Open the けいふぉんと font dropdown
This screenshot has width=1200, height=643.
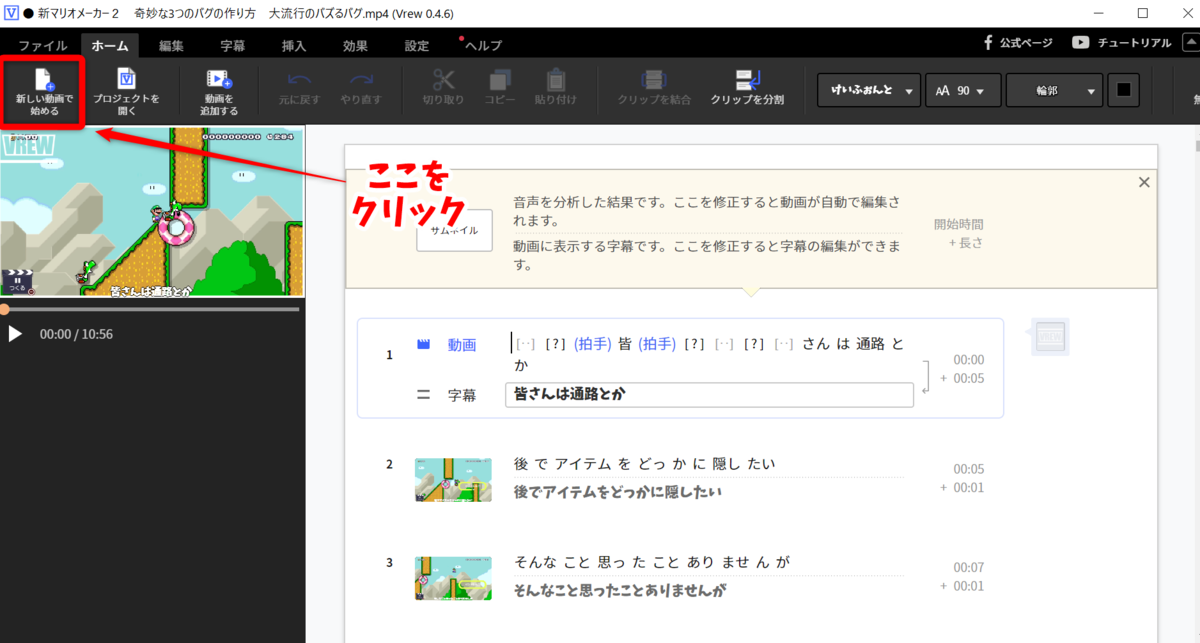pyautogui.click(x=869, y=90)
